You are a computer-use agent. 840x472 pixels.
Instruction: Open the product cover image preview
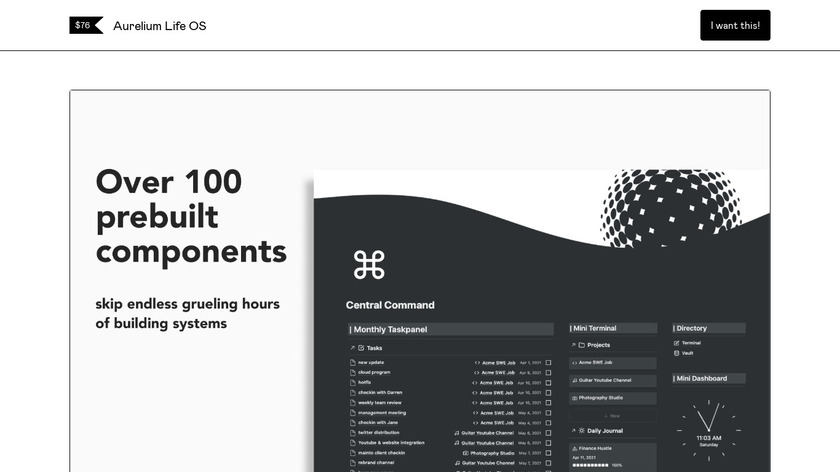tap(420, 281)
